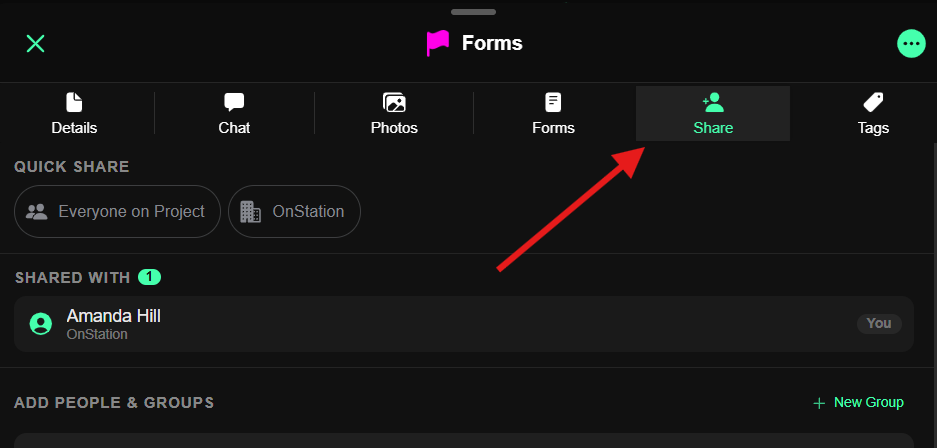Click Amanda Hill's green avatar icon
Screen dimensions: 937x448
[41, 324]
